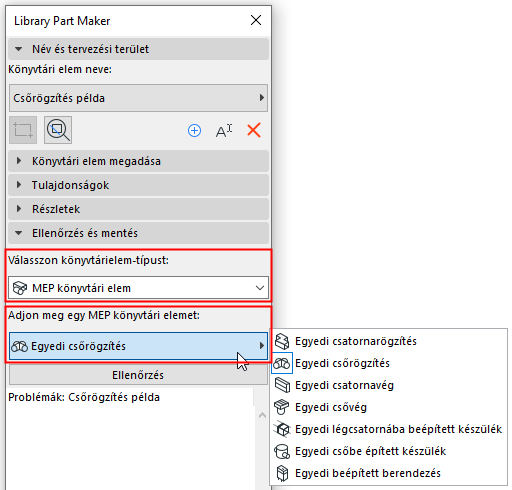Open the MEP könyvtári elem dropdown
This screenshot has height=490, width=512.
pyautogui.click(x=138, y=288)
